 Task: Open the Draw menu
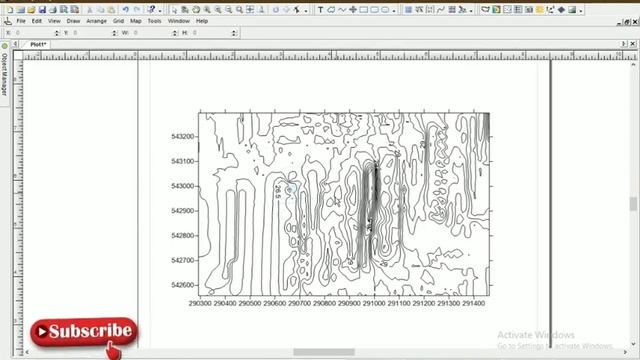(73, 21)
